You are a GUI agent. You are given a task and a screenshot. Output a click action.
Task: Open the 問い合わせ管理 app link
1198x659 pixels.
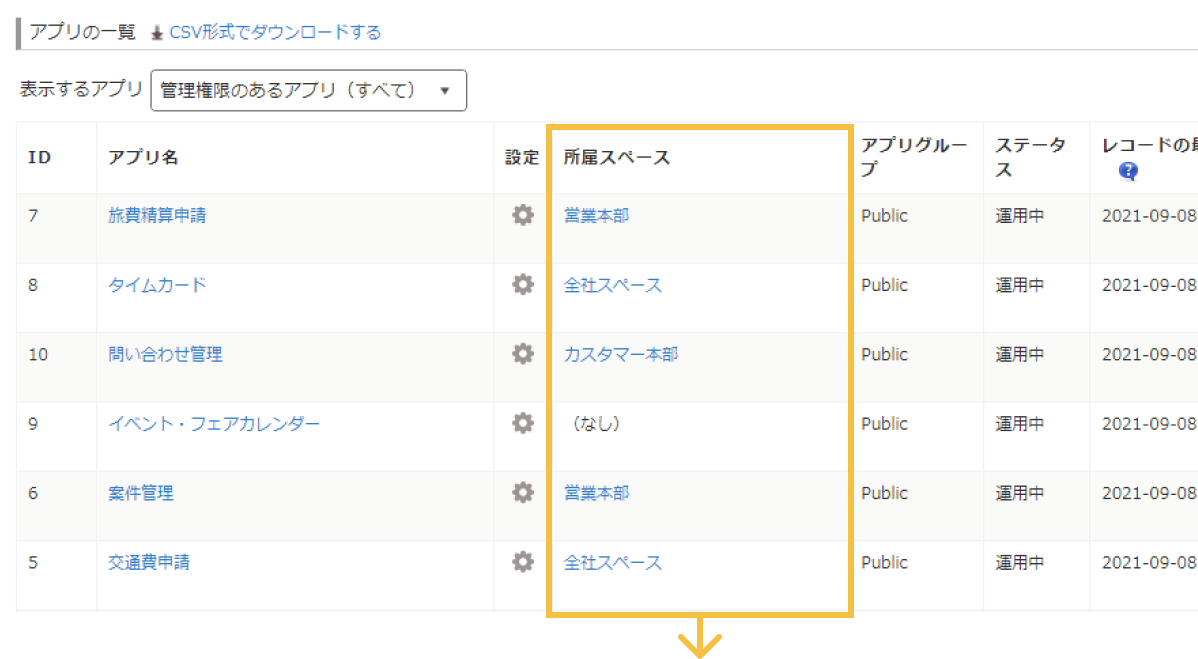pos(165,354)
